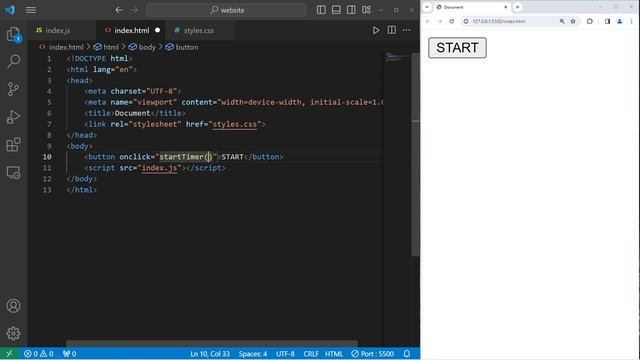The height and width of the screenshot is (360, 640).
Task: Go back in editor navigation history
Action: click(119, 10)
